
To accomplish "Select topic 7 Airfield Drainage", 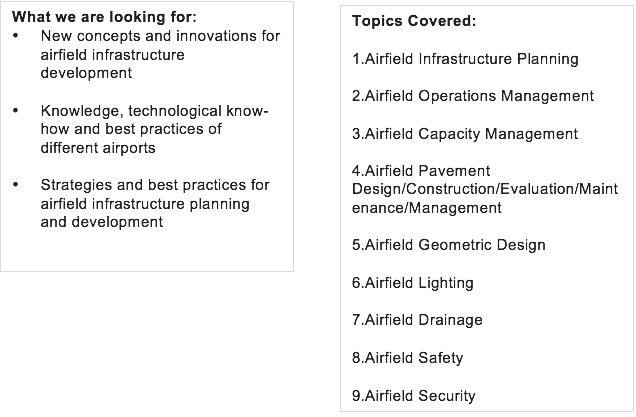I will tap(417, 320).
